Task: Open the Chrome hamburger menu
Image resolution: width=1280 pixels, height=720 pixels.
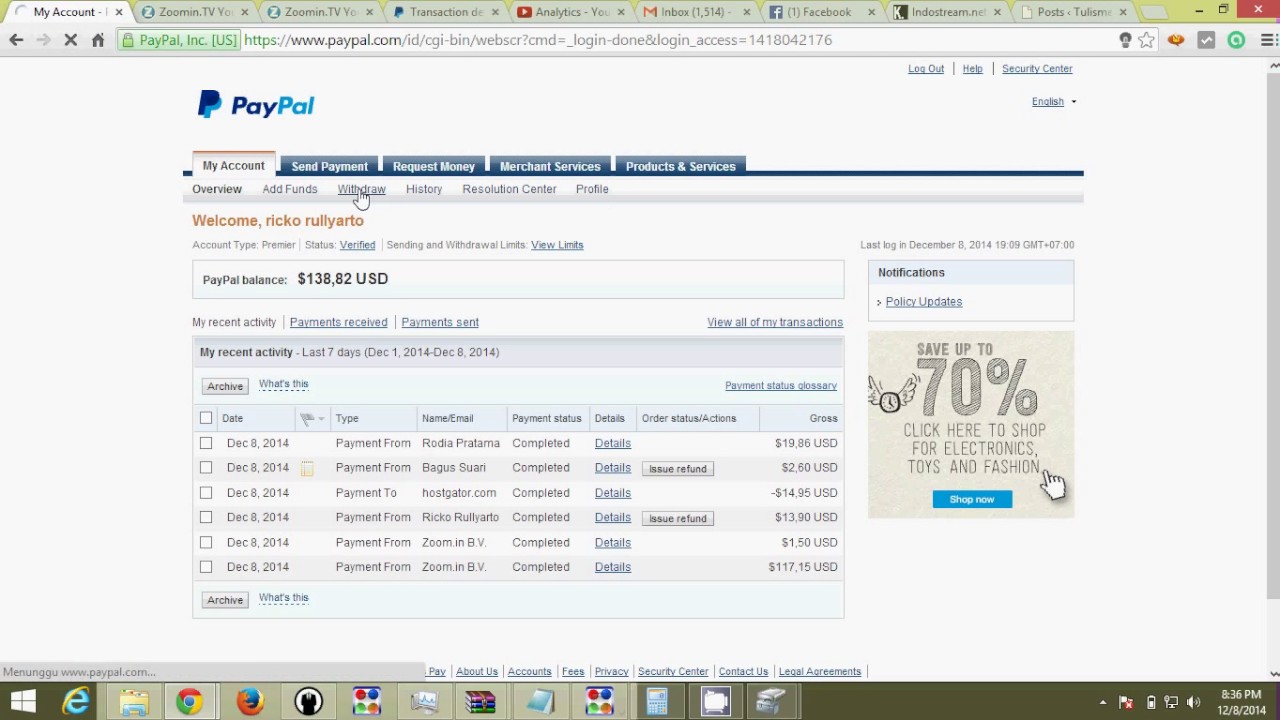Action: tap(1267, 40)
